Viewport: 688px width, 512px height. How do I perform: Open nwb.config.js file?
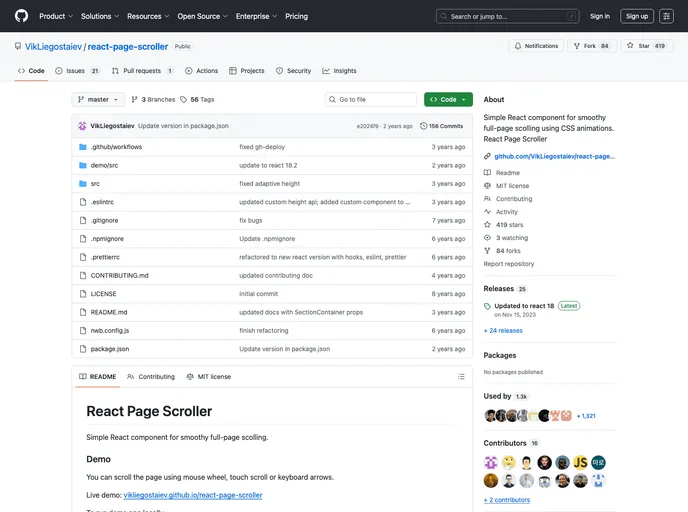110,331
